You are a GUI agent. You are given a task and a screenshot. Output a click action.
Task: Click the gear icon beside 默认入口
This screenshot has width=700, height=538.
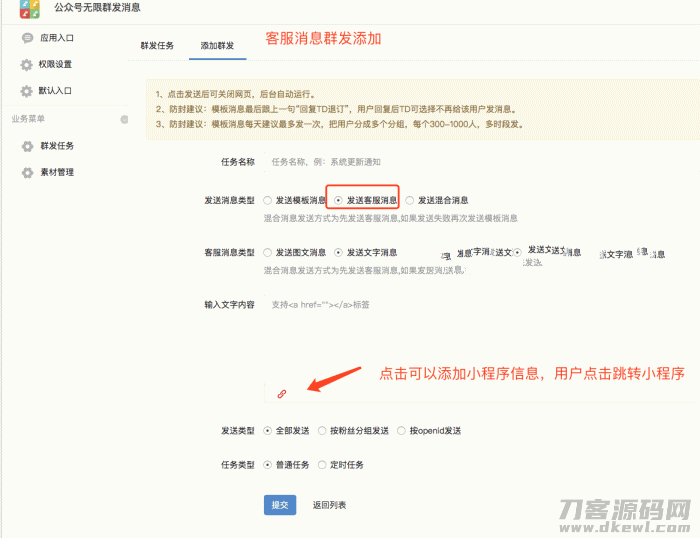click(27, 91)
